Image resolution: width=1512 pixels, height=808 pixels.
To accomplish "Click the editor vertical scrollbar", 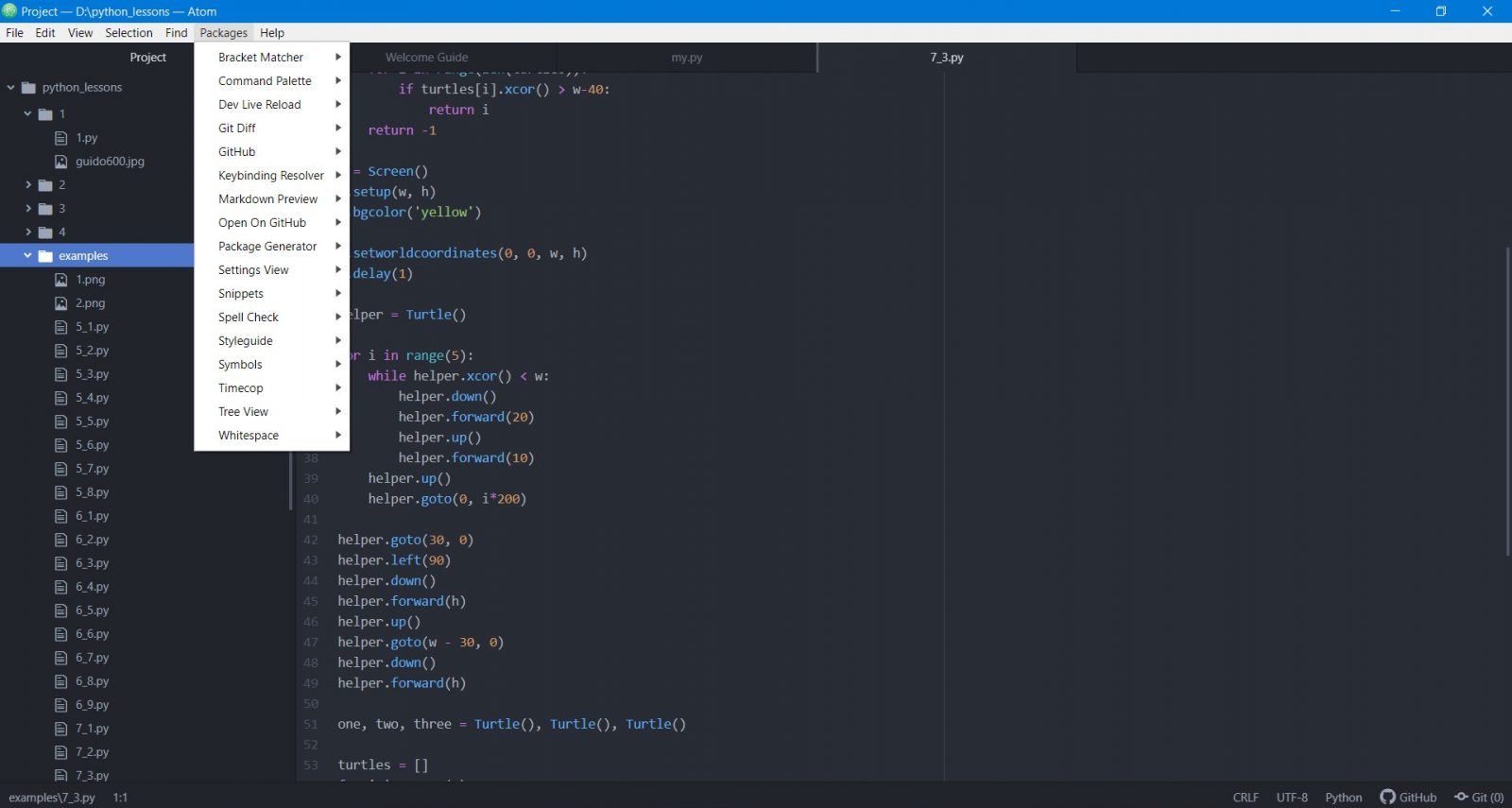I will point(1506,402).
